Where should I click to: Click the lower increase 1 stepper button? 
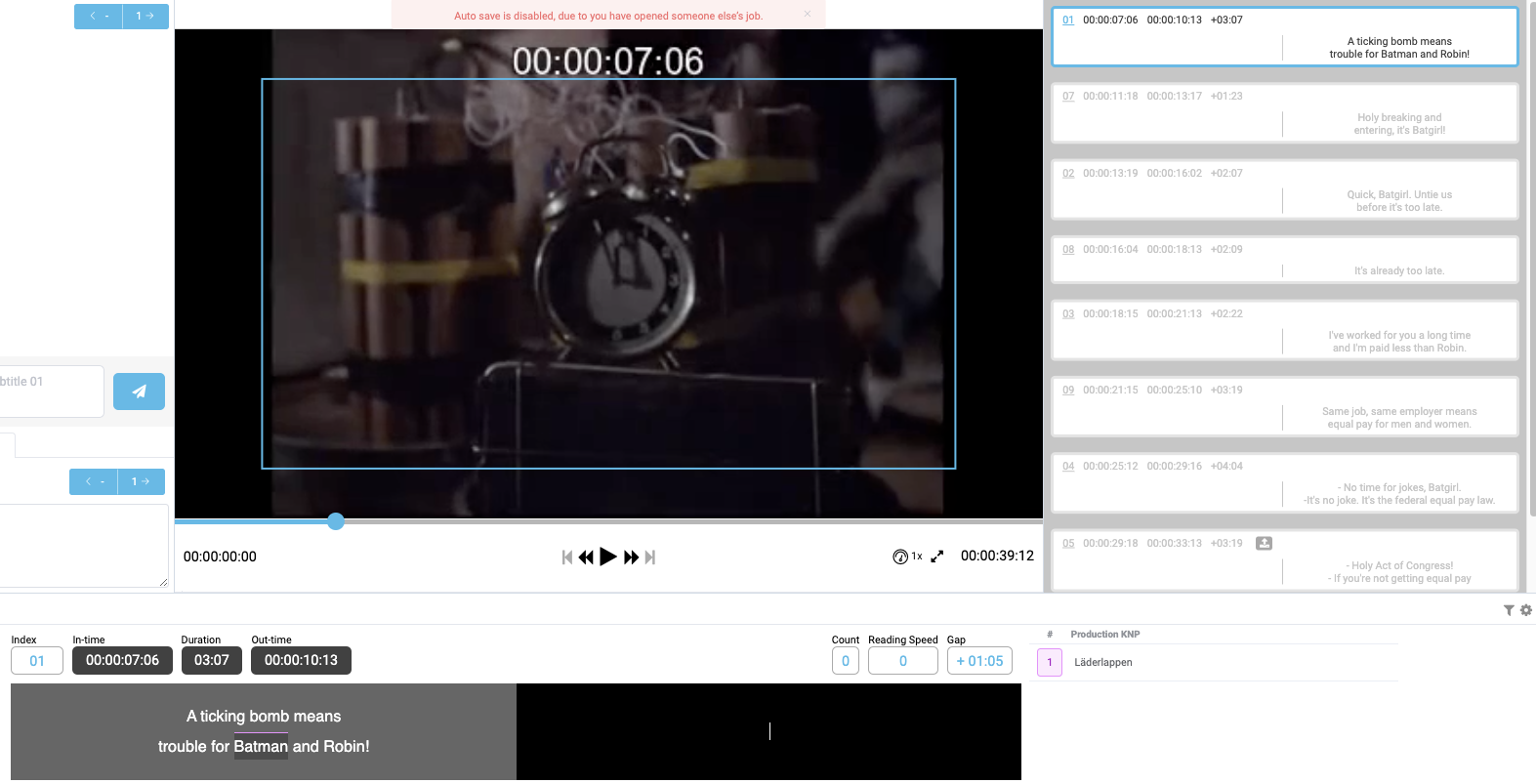[142, 482]
